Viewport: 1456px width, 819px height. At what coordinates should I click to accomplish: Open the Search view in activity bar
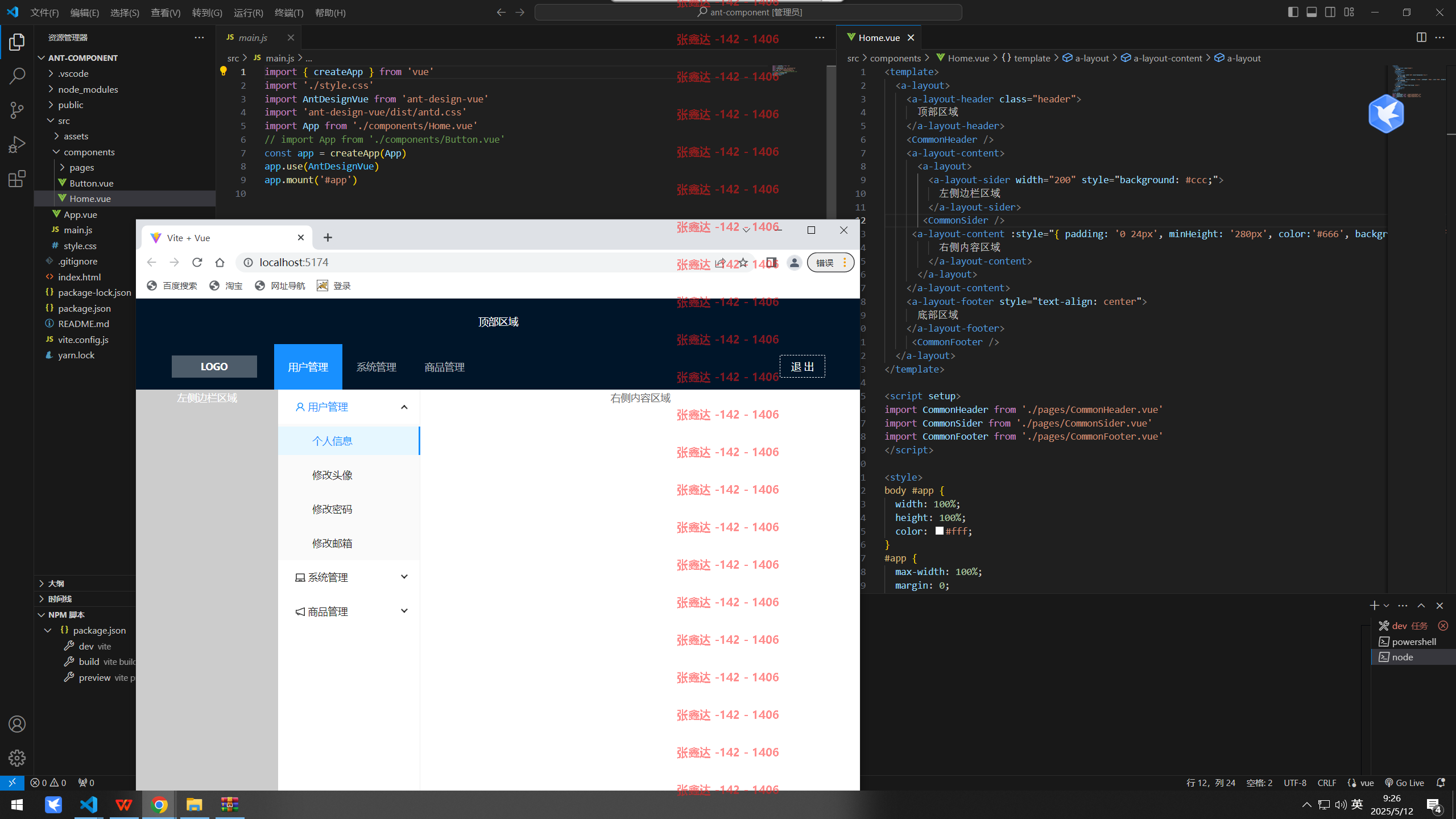[17, 76]
